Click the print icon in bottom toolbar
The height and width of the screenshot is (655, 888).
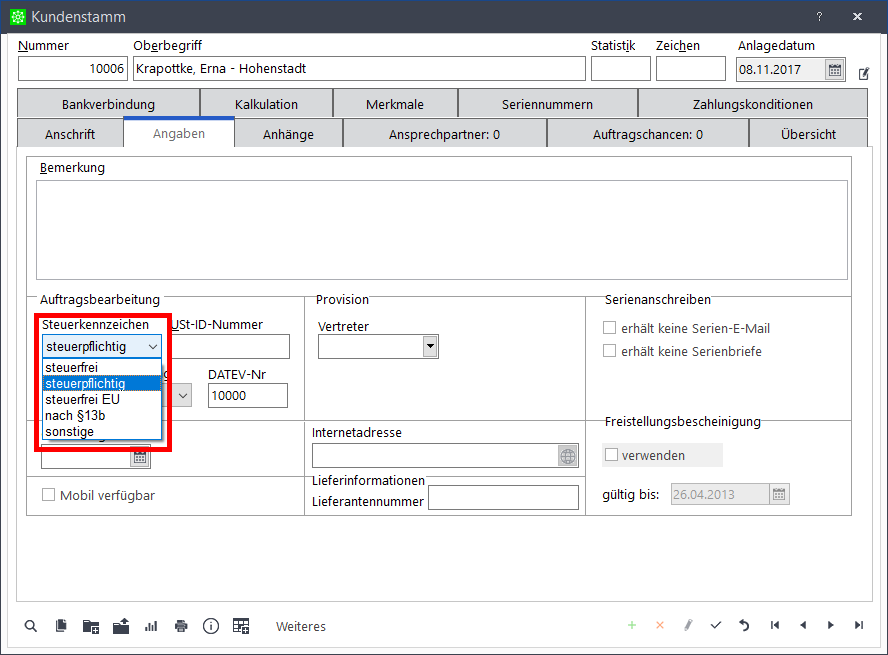[x=181, y=626]
